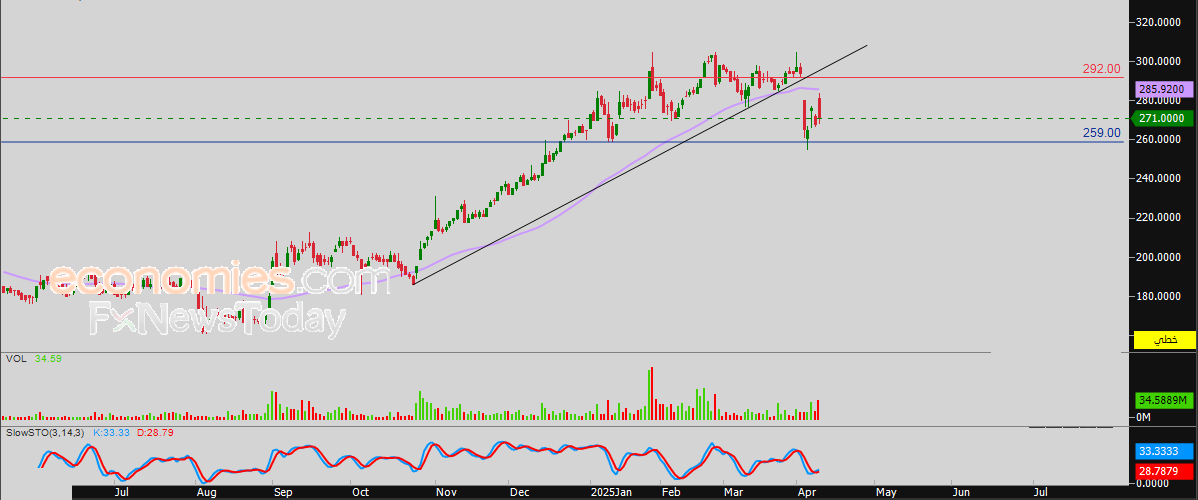Click the Dec time axis label
The height and width of the screenshot is (500, 1198).
(x=521, y=493)
